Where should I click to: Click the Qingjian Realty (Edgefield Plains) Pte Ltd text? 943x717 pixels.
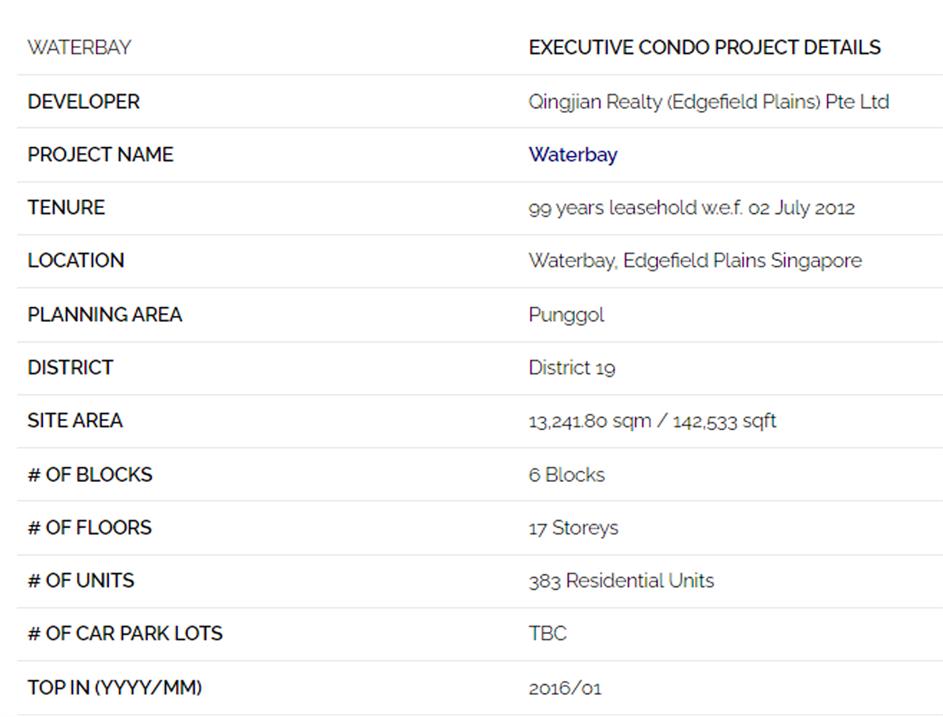(x=708, y=102)
